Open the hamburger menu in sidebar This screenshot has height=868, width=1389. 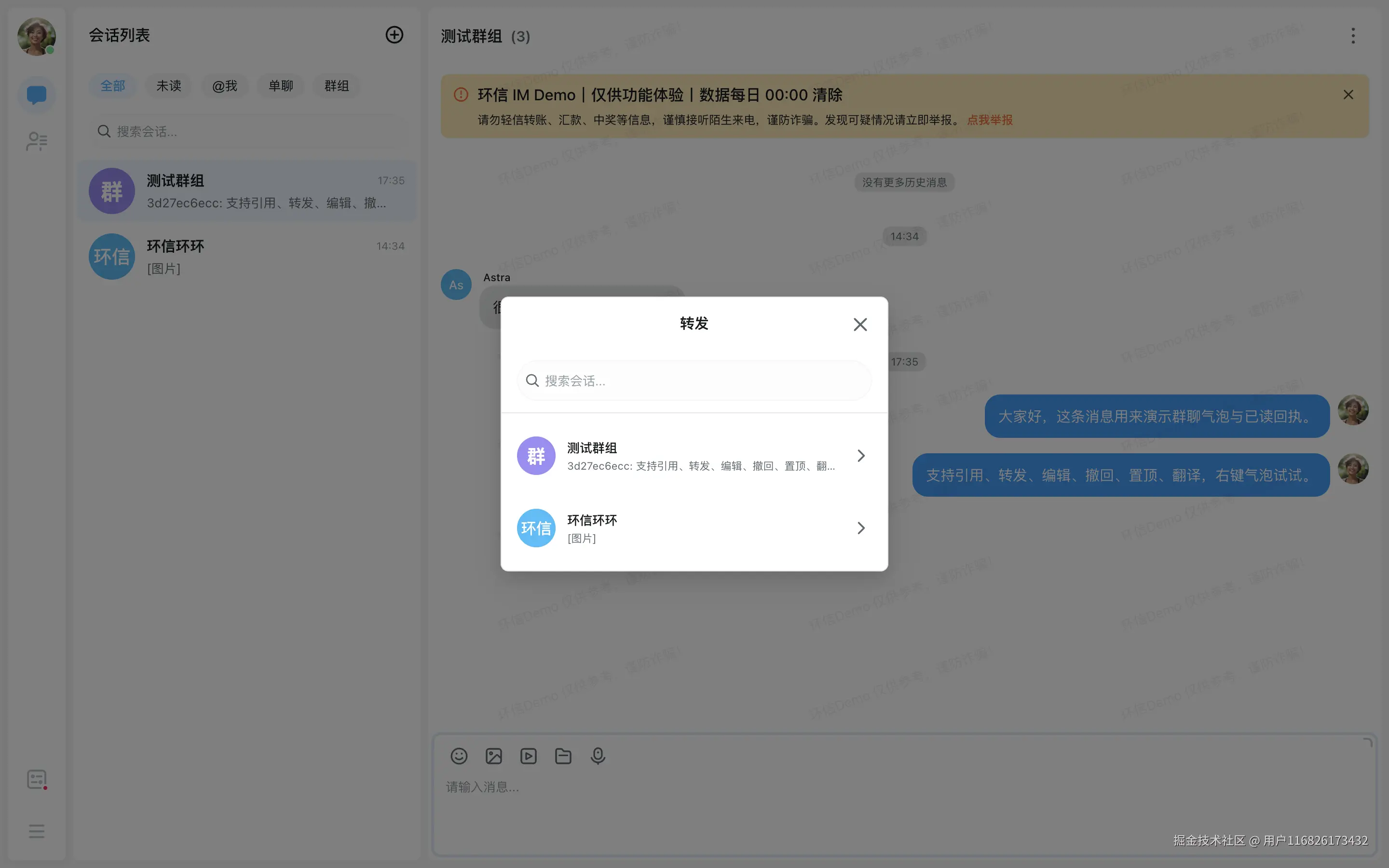point(37,831)
